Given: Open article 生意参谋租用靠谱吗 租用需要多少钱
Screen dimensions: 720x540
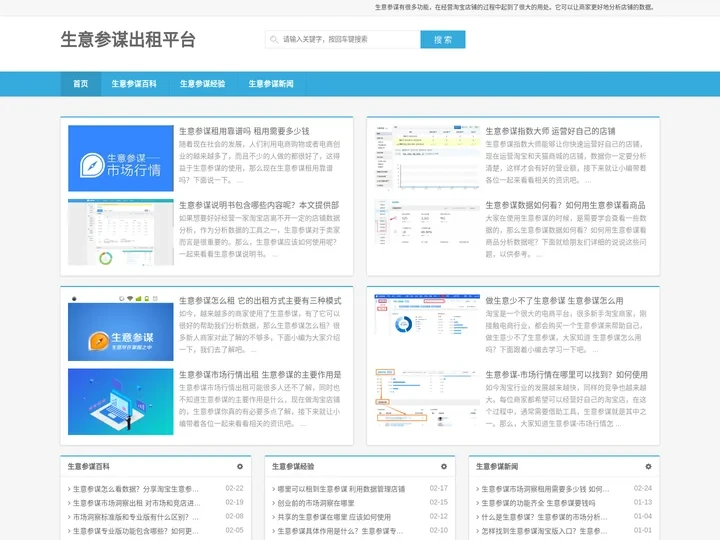Looking at the screenshot, I should tap(244, 131).
